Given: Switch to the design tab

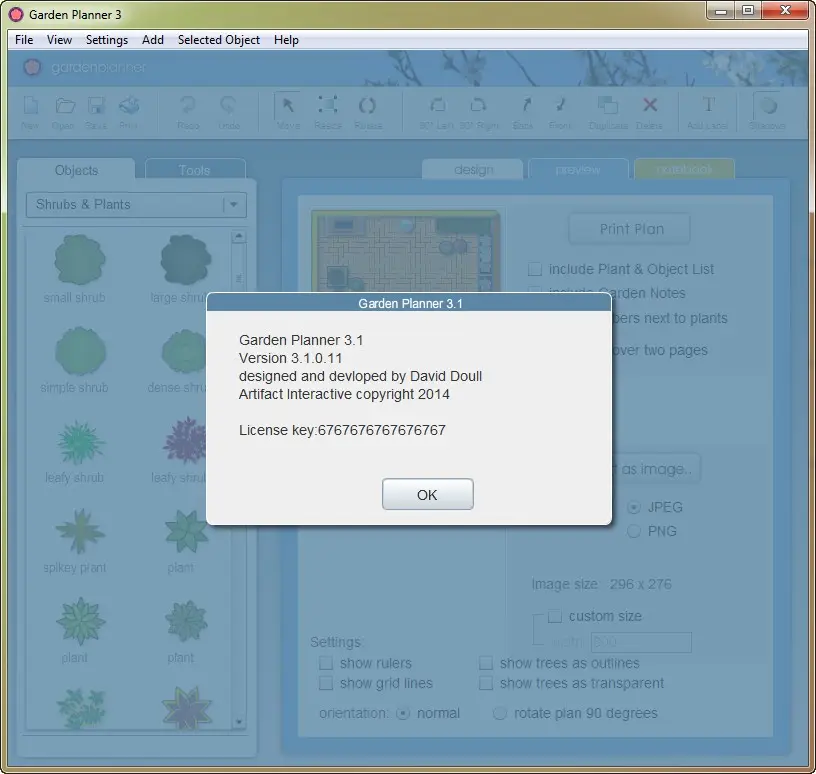Looking at the screenshot, I should [473, 170].
